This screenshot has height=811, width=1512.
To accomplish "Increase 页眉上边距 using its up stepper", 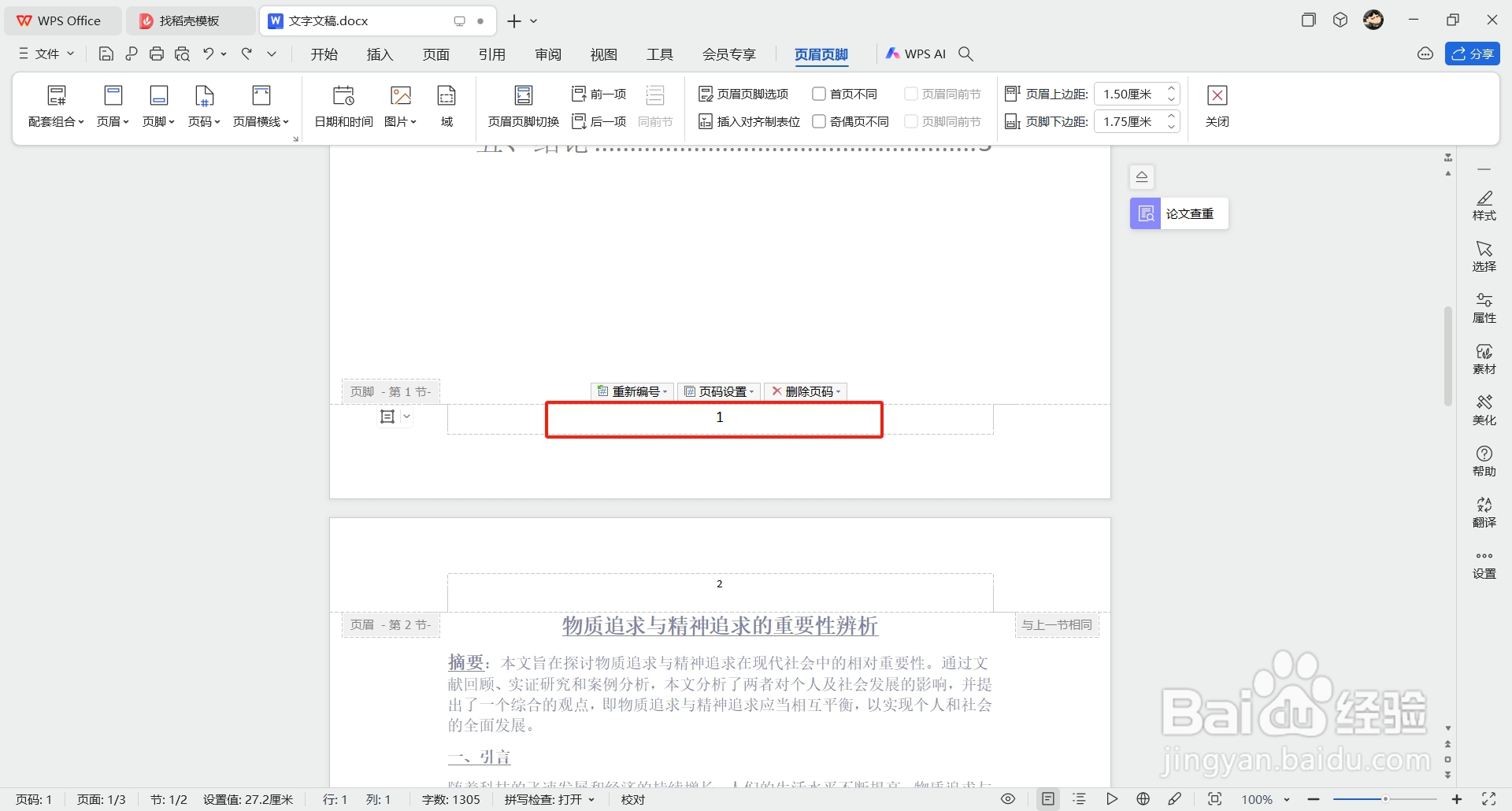I will point(1172,88).
